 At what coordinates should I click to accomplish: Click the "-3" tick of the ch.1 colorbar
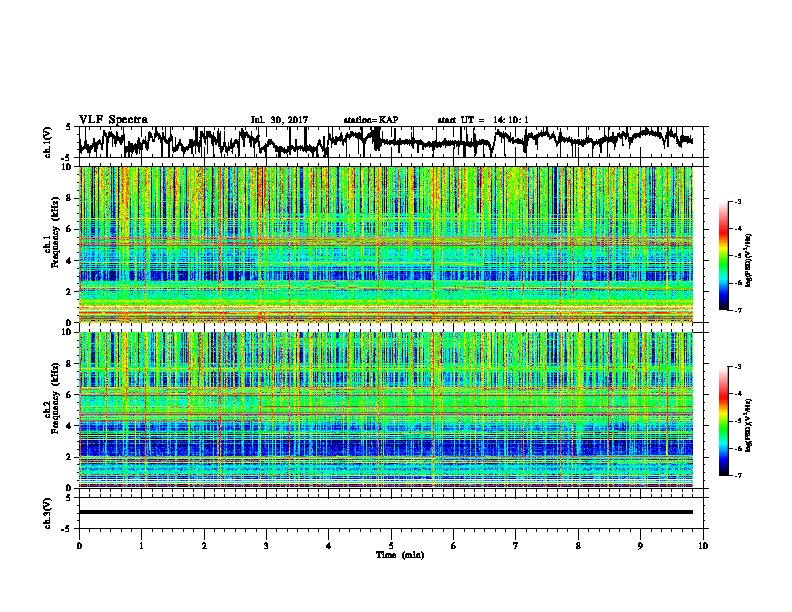pyautogui.click(x=737, y=202)
